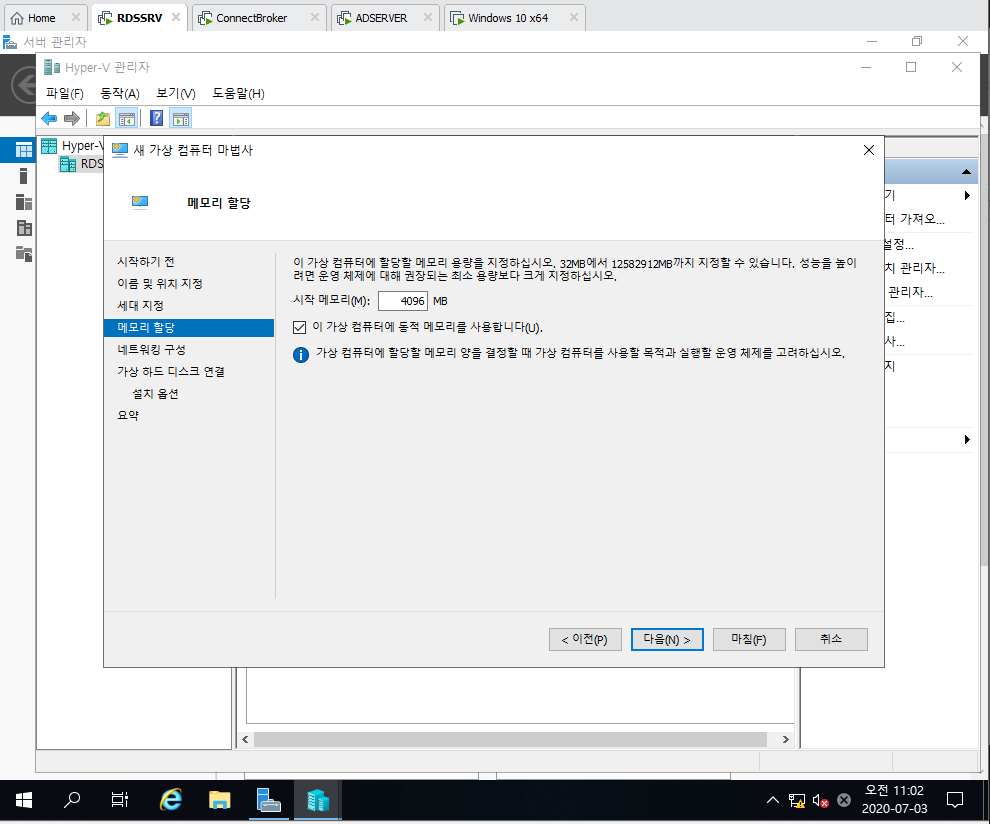Click horizontal scrollbar right arrow
Image resolution: width=990 pixels, height=824 pixels.
point(785,739)
